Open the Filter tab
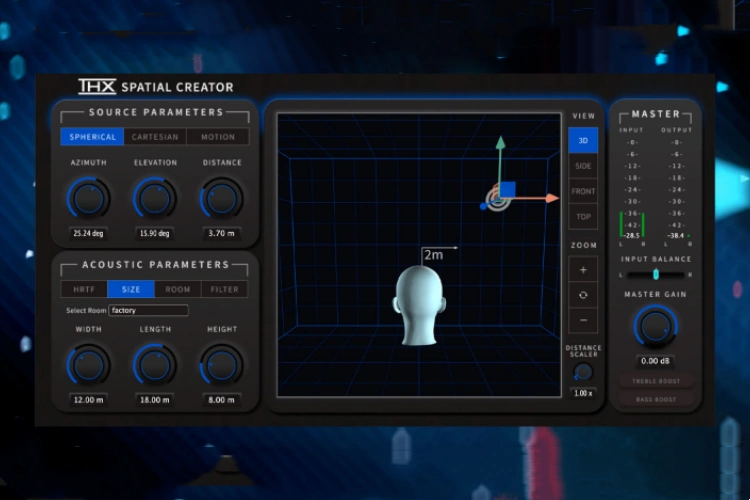Screen dimensions: 750x500 pos(224,289)
